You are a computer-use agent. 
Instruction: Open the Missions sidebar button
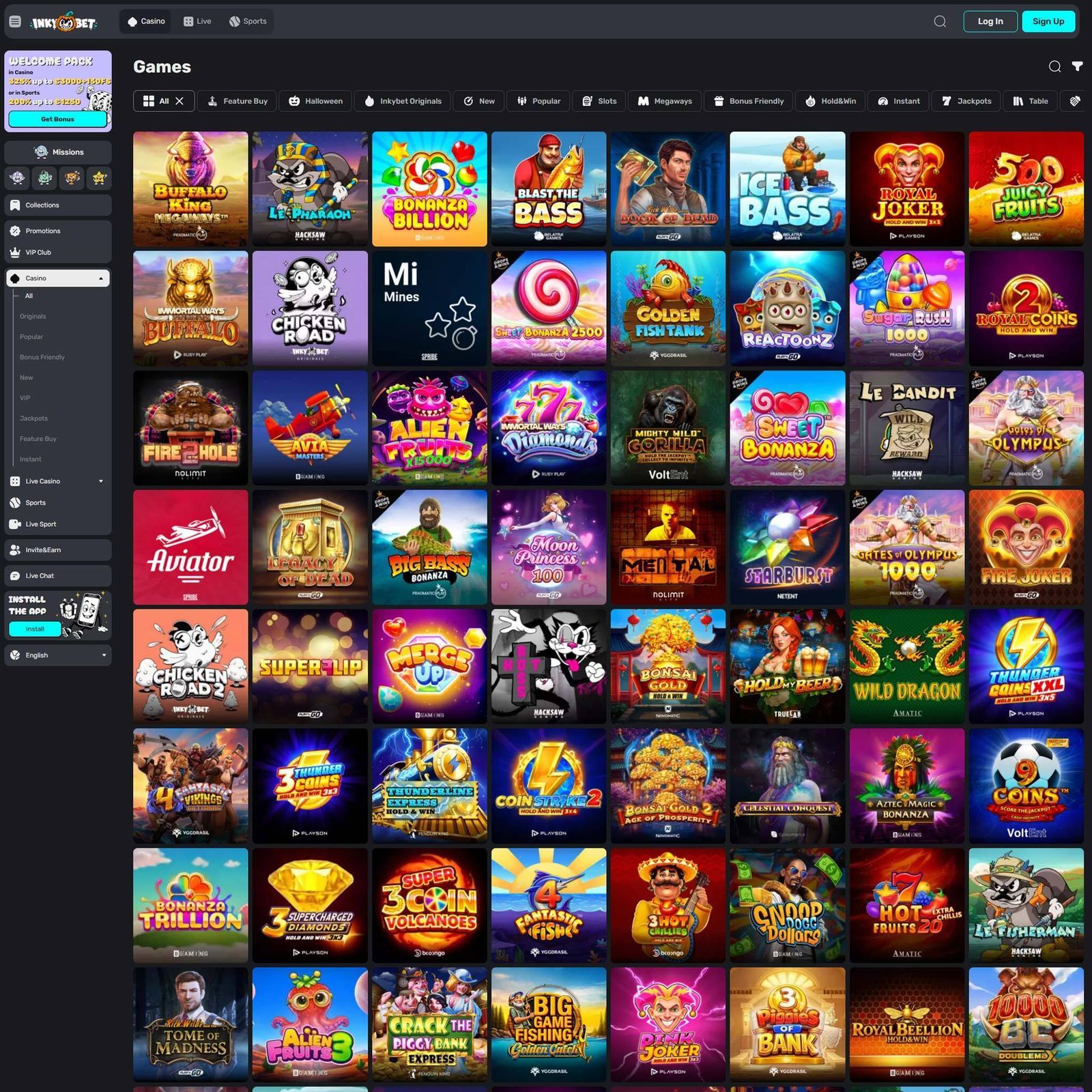58,152
